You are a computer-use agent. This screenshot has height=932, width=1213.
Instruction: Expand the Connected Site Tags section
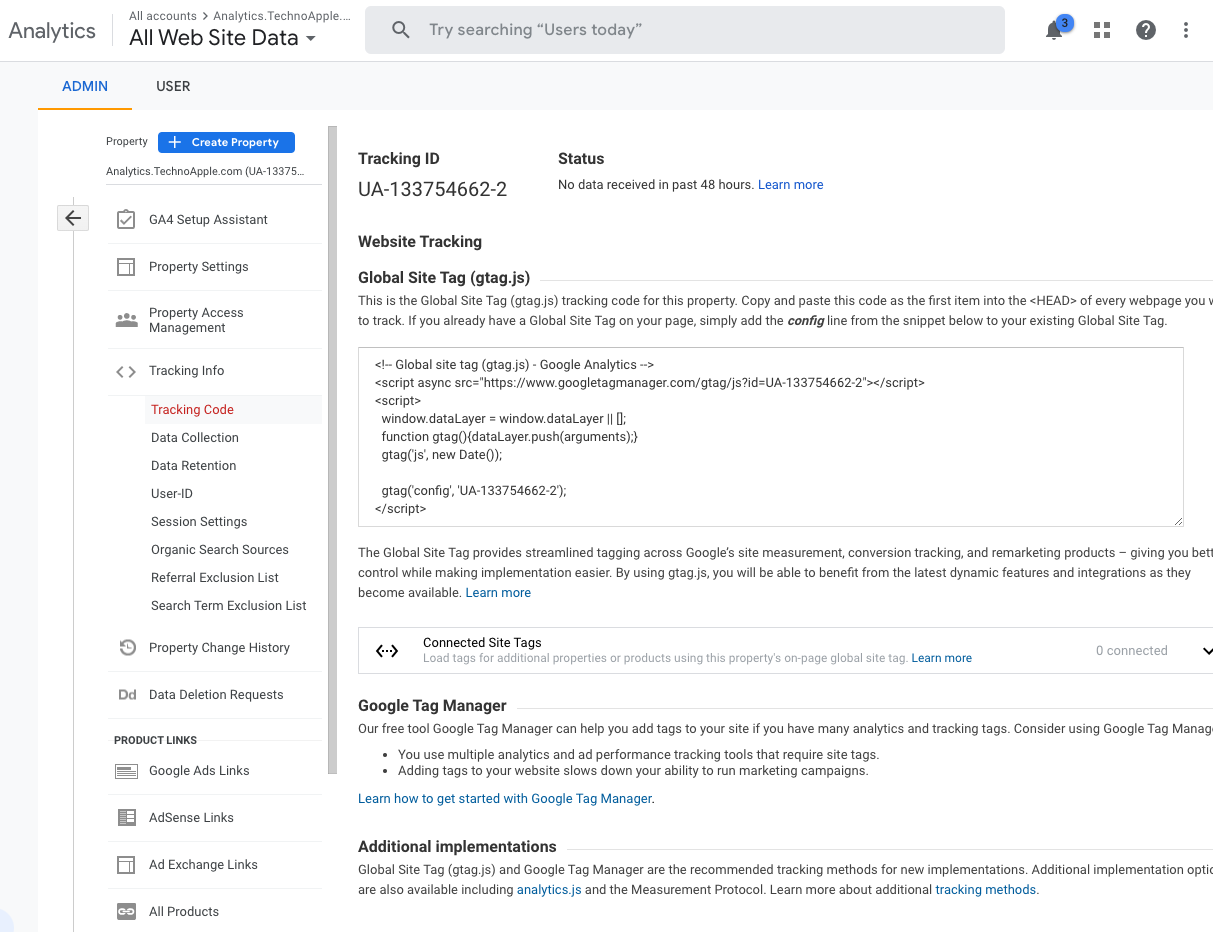[x=1206, y=650]
